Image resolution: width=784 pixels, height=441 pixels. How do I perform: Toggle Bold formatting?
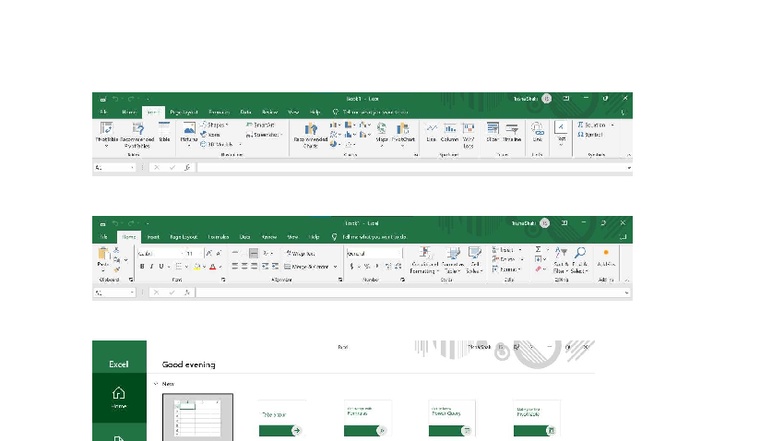142,266
